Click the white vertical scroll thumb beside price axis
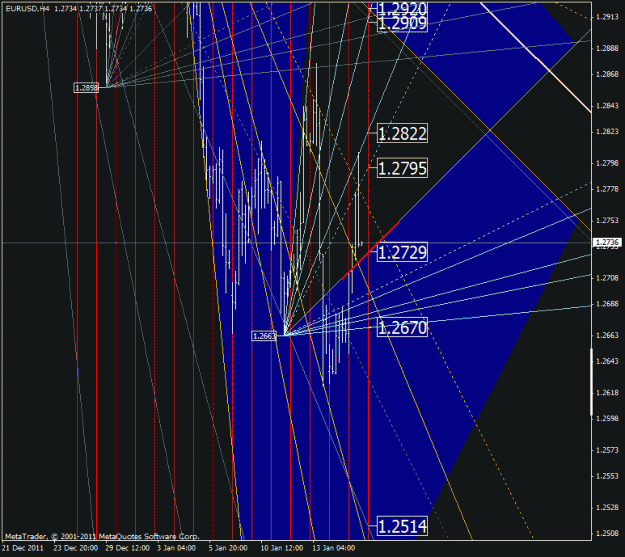 point(592,382)
